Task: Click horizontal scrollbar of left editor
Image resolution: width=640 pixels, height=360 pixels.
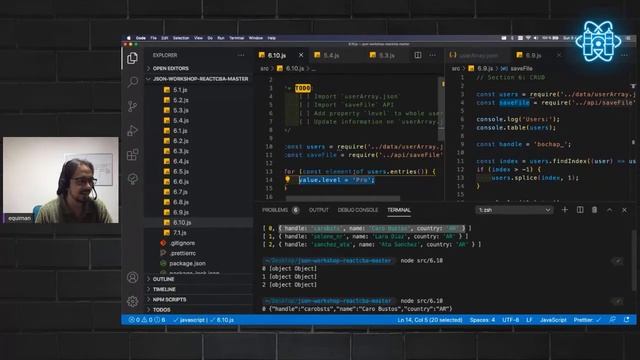Action: (x=343, y=198)
